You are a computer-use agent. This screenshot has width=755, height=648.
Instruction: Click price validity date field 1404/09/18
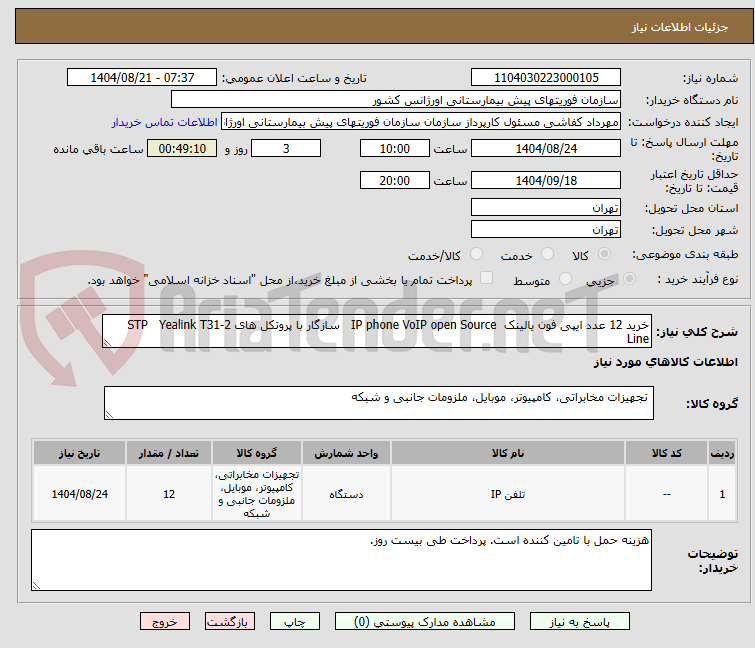tap(546, 181)
